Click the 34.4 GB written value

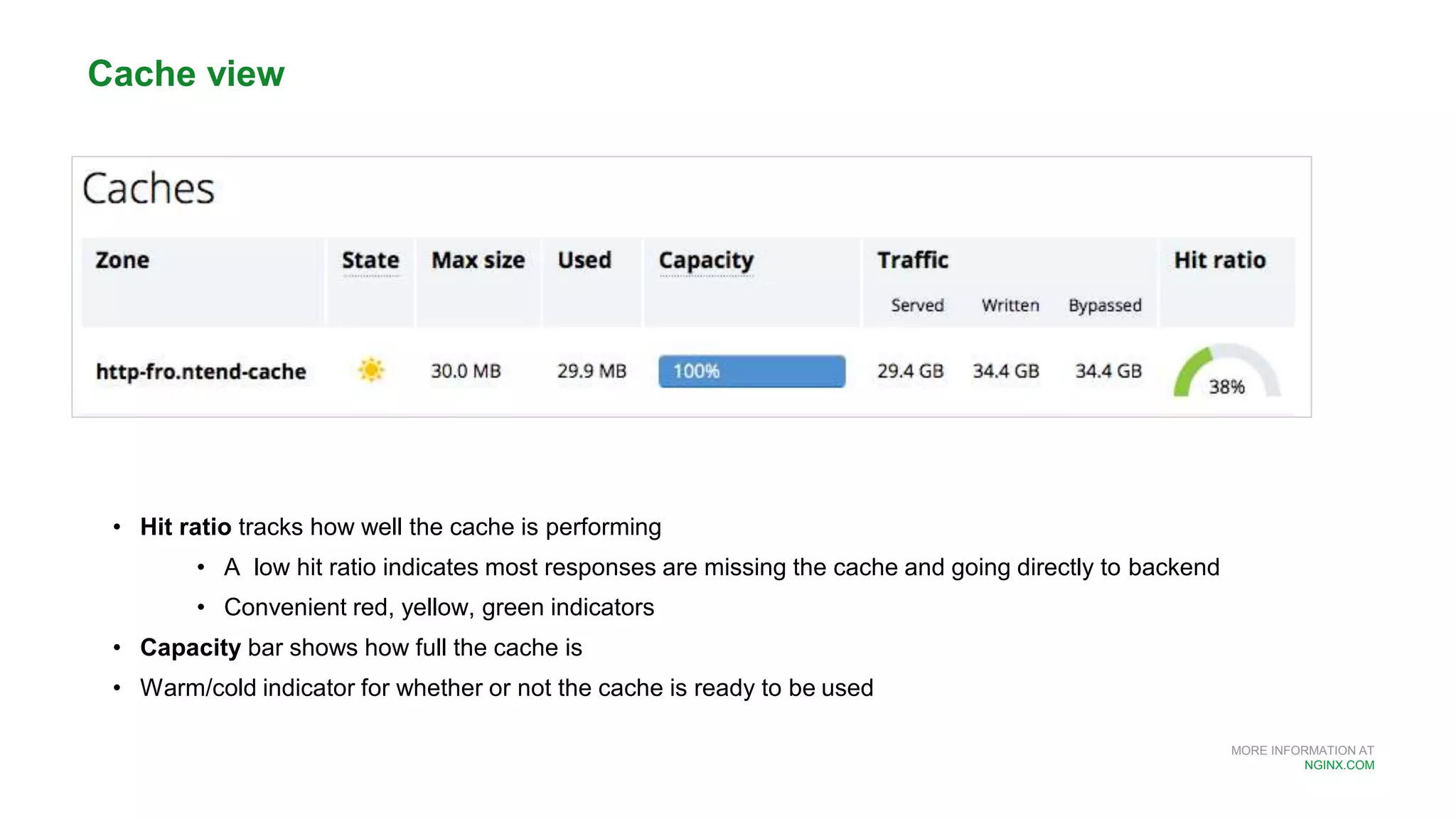pyautogui.click(x=1006, y=371)
